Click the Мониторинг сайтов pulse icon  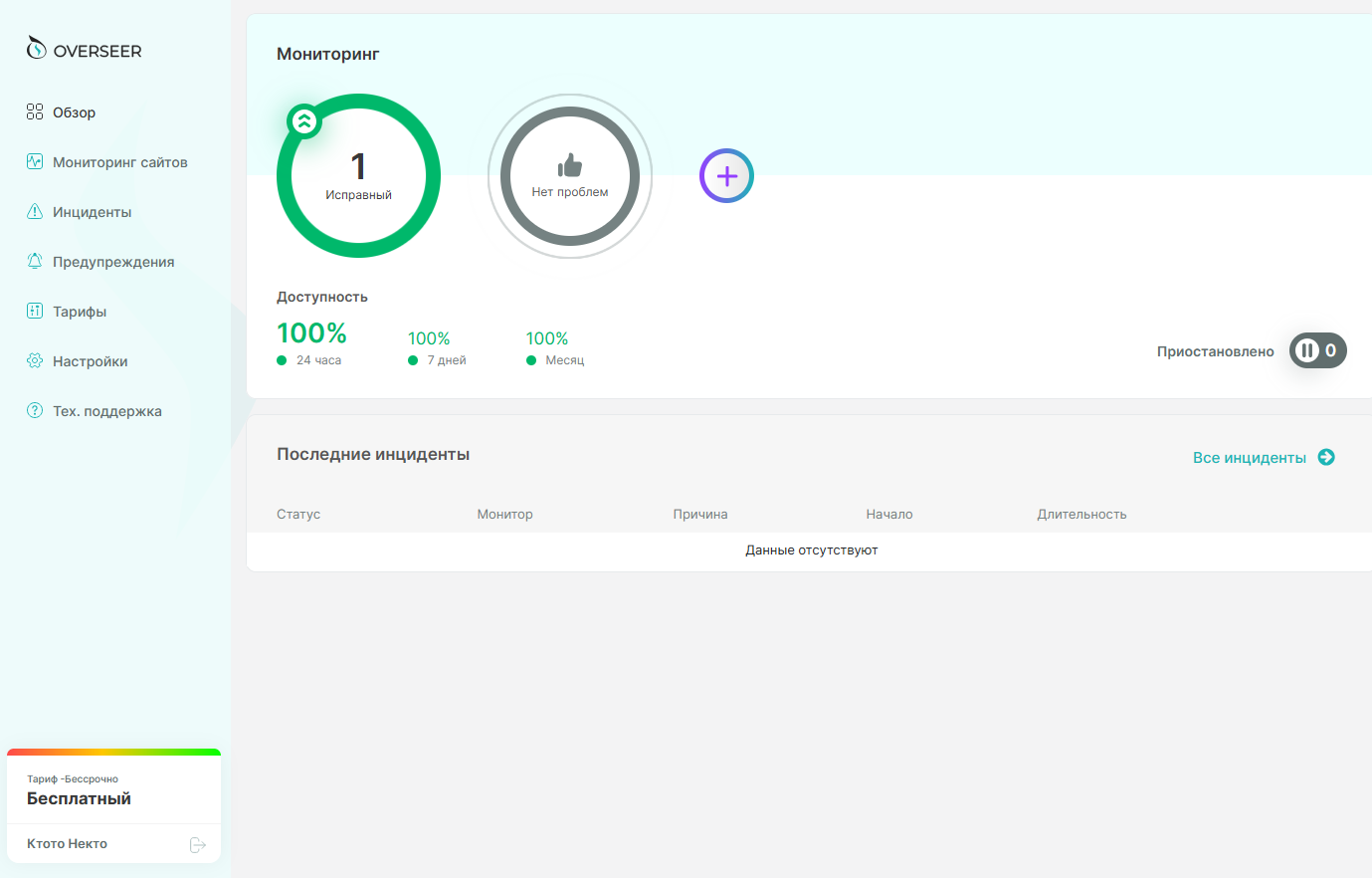click(x=35, y=161)
